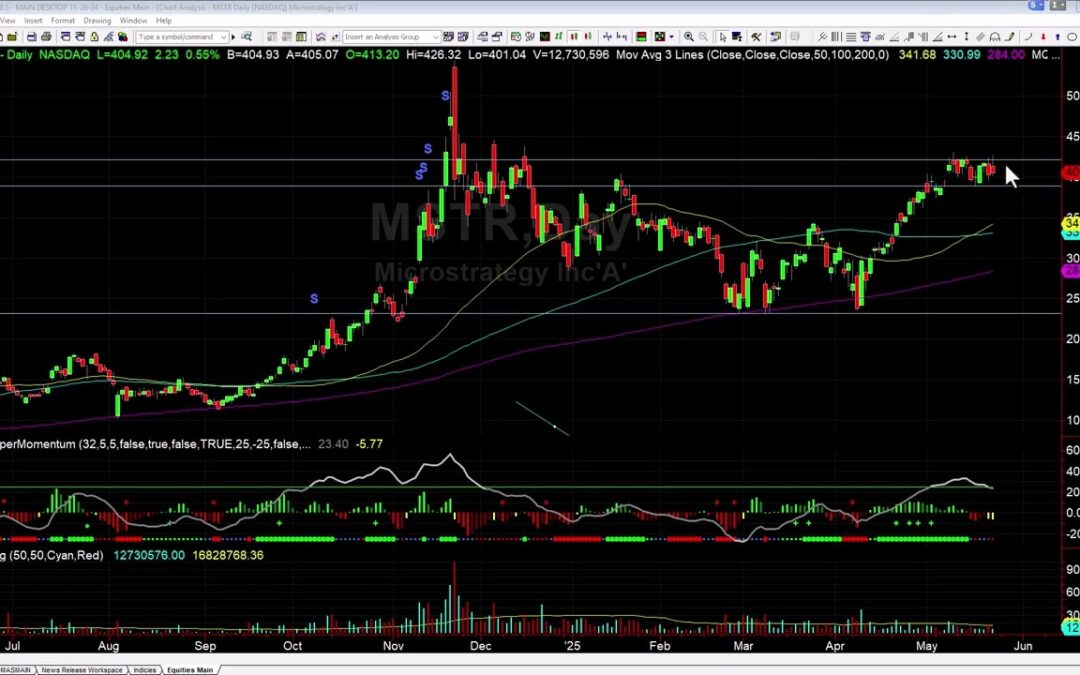Expand the symbol/command box dropdown arrow
1080x675 pixels.
point(224,37)
